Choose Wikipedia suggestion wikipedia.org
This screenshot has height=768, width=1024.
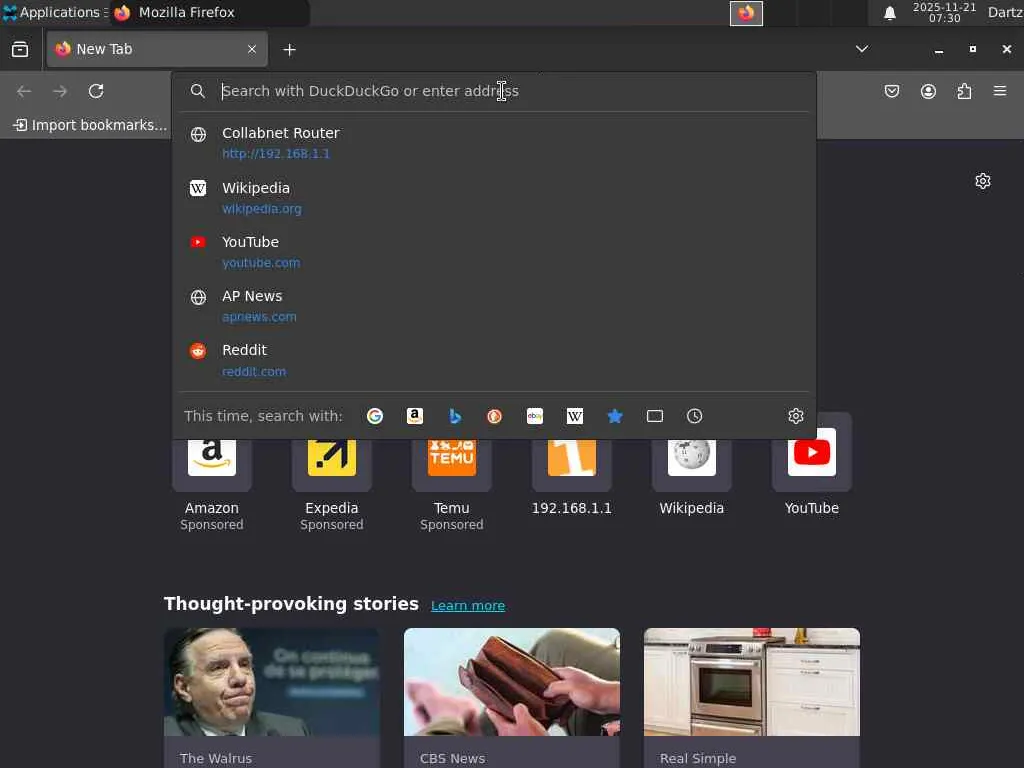click(x=494, y=197)
